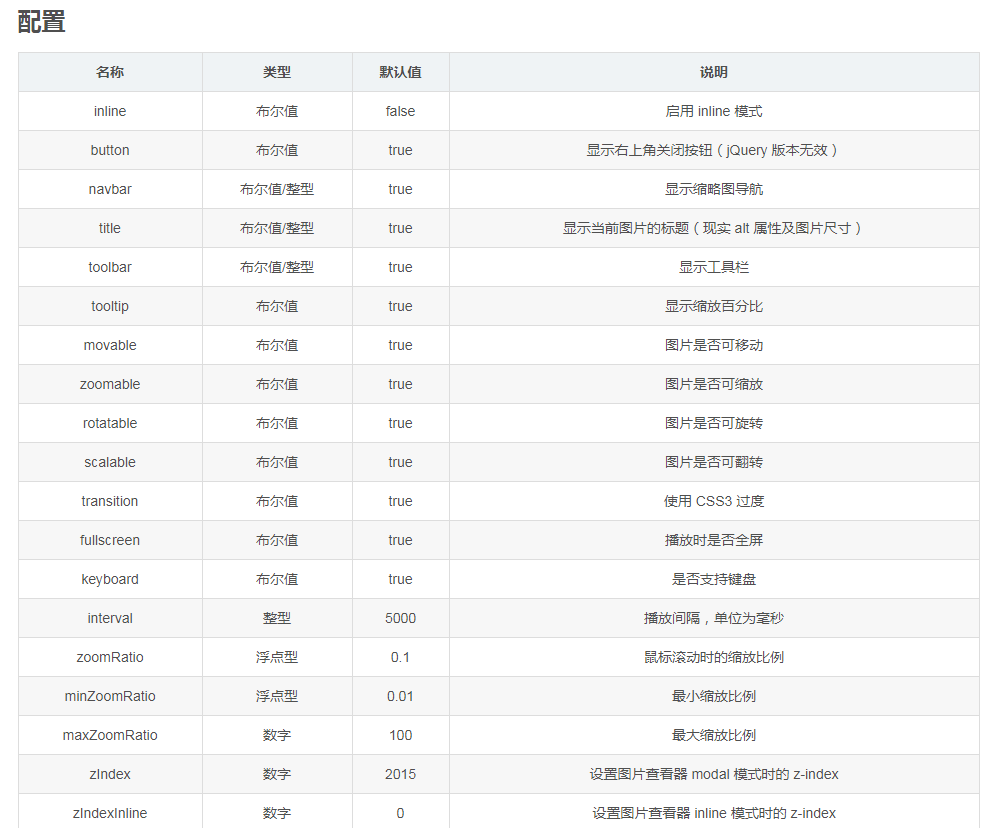The height and width of the screenshot is (828, 995).
Task: Click the scalable option name
Action: point(110,463)
